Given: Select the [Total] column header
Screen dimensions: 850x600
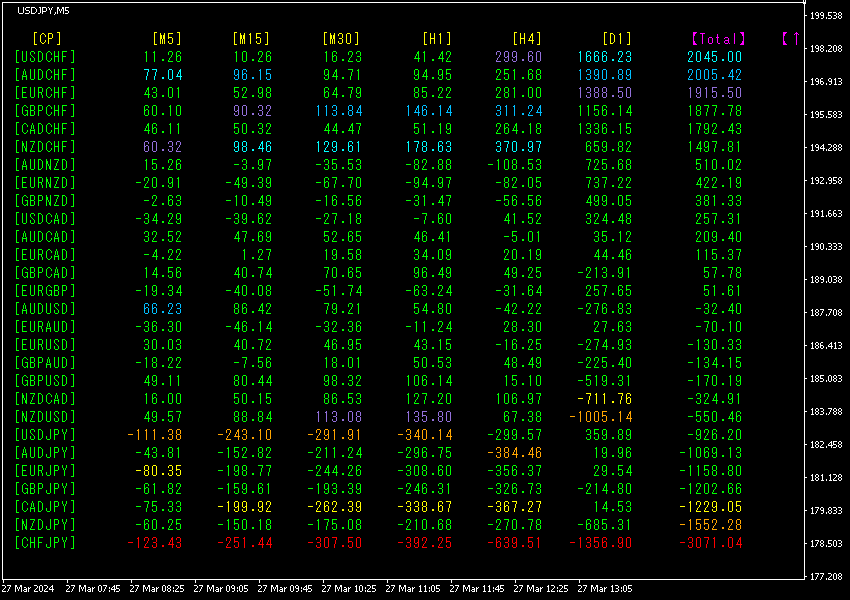Looking at the screenshot, I should [x=719, y=38].
